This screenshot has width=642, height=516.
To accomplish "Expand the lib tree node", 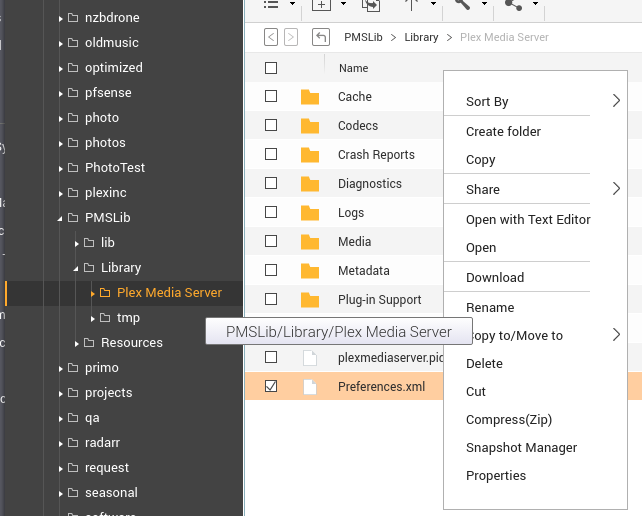I will pyautogui.click(x=77, y=244).
